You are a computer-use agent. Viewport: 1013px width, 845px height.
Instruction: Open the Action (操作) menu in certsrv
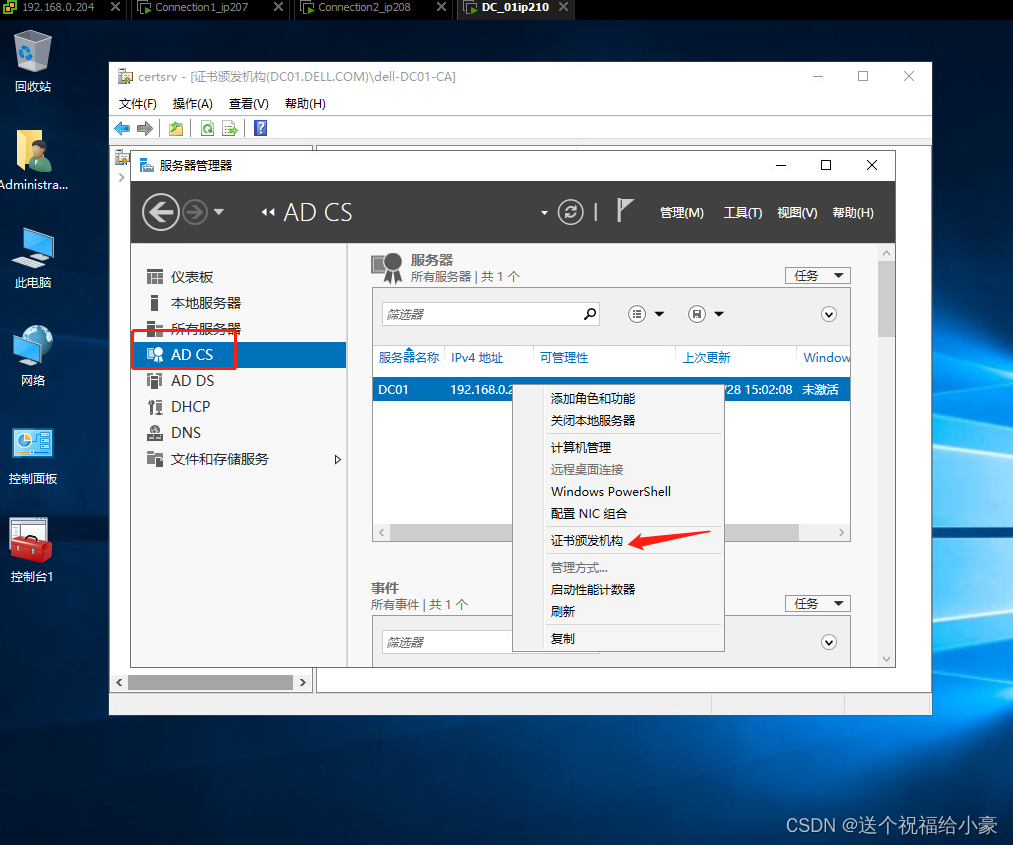tap(193, 104)
